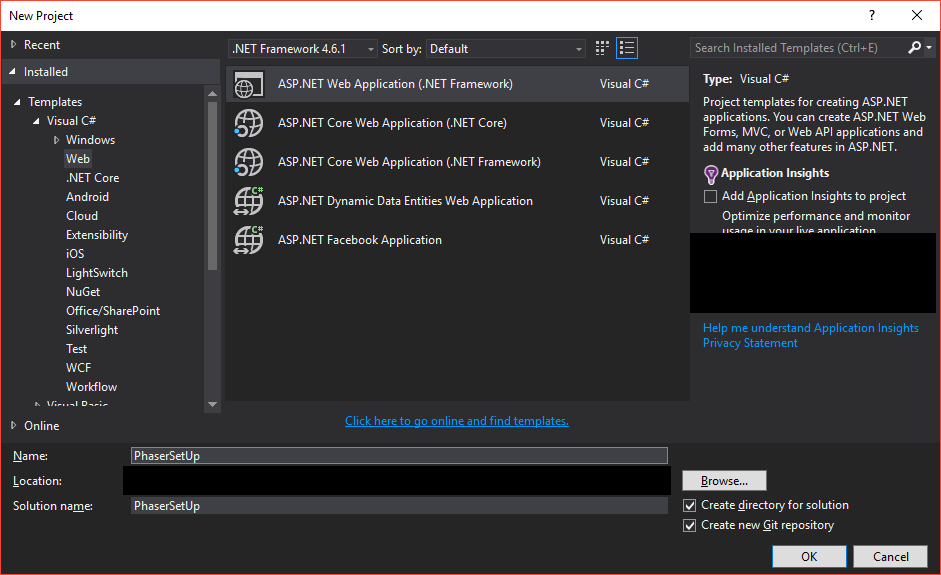Collapse the Visual C# tree node
941x575 pixels.
[x=37, y=121]
